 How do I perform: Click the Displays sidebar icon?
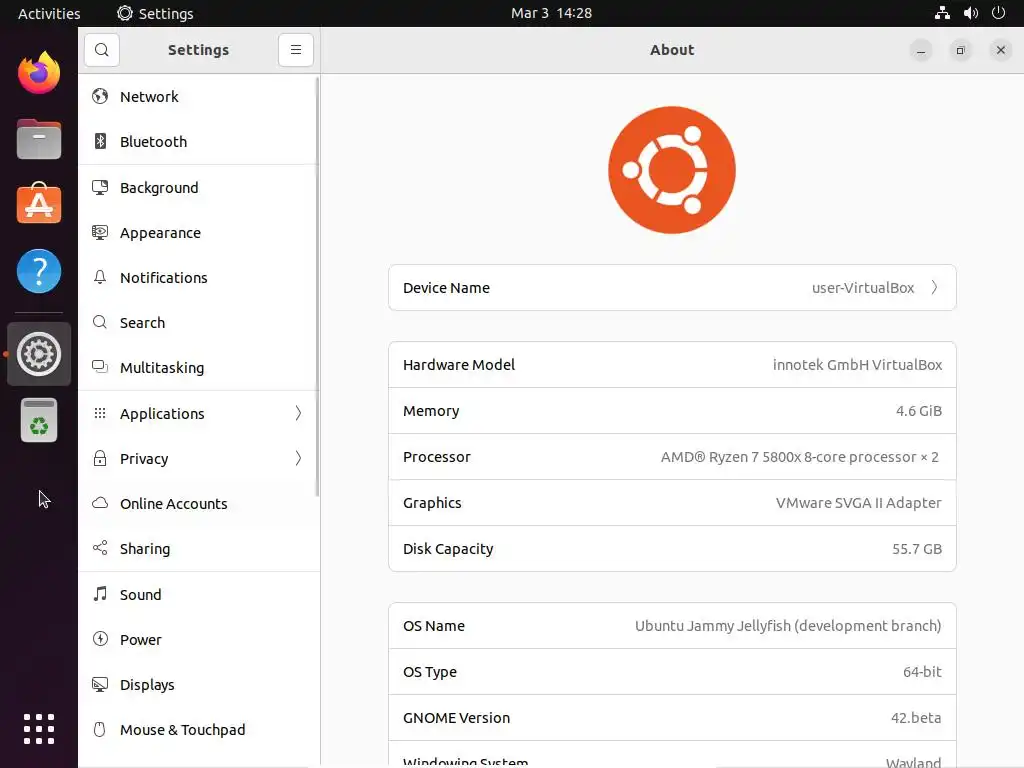click(x=100, y=684)
